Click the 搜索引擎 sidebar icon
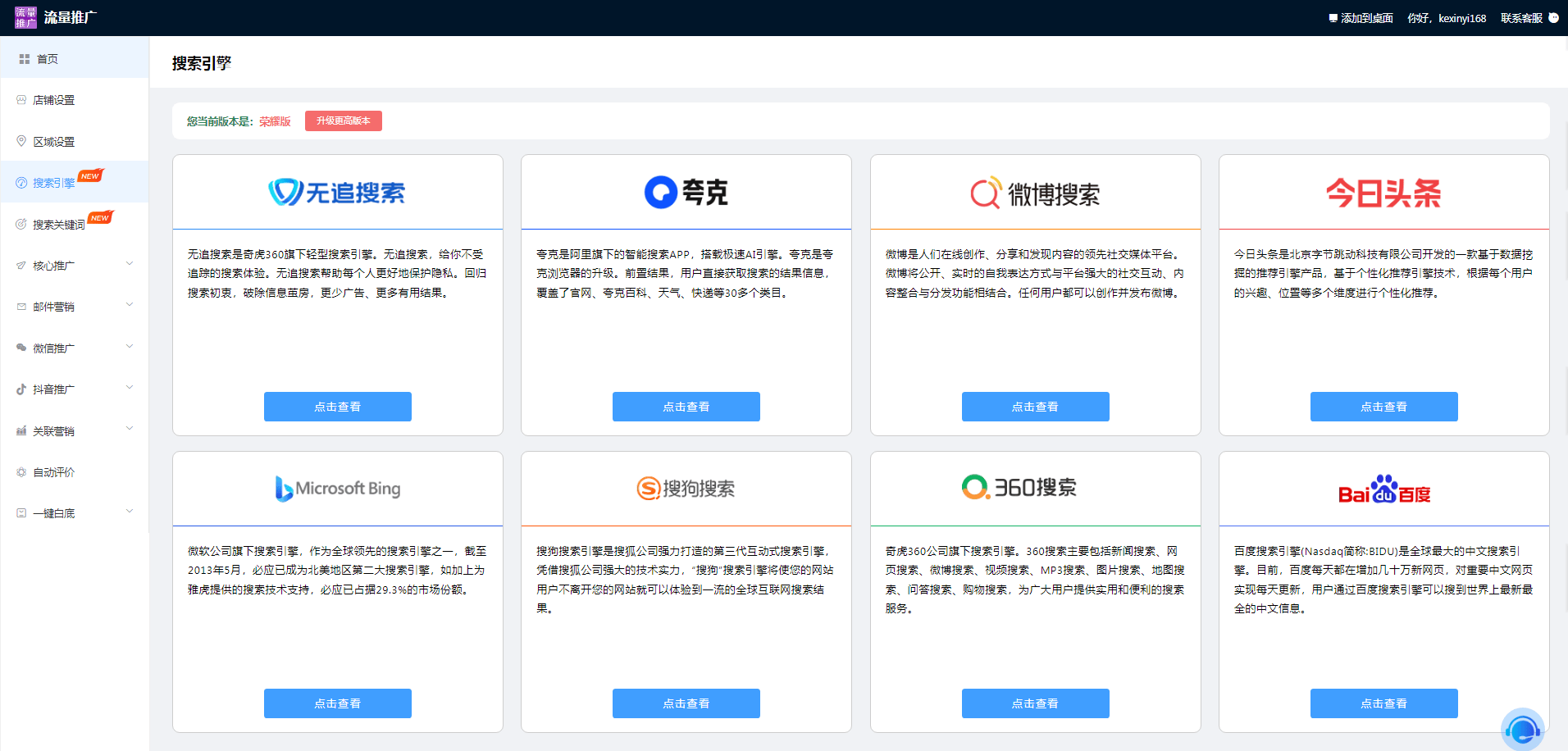The height and width of the screenshot is (751, 1568). [21, 183]
